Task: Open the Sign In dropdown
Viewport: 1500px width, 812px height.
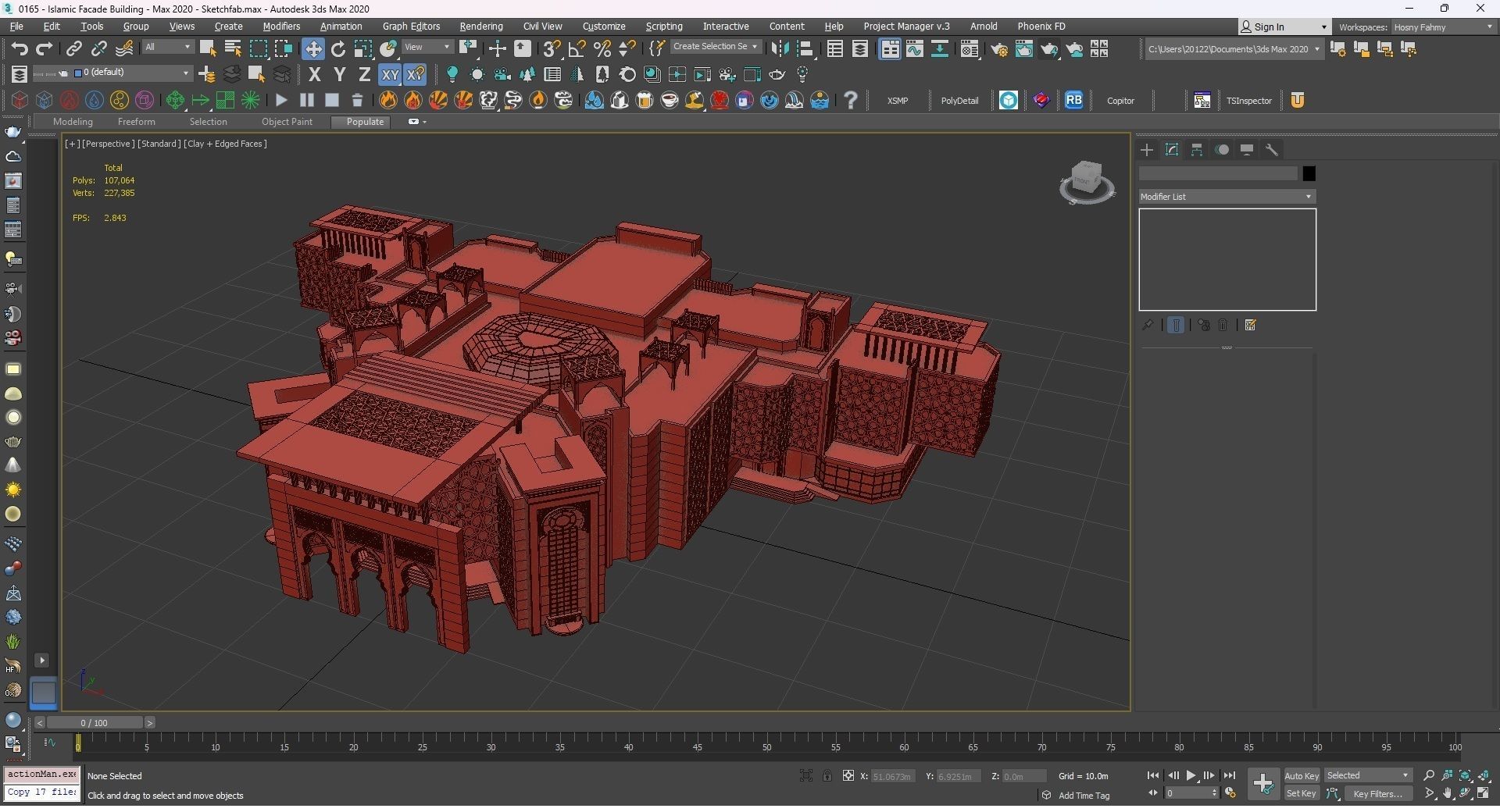Action: tap(1284, 27)
